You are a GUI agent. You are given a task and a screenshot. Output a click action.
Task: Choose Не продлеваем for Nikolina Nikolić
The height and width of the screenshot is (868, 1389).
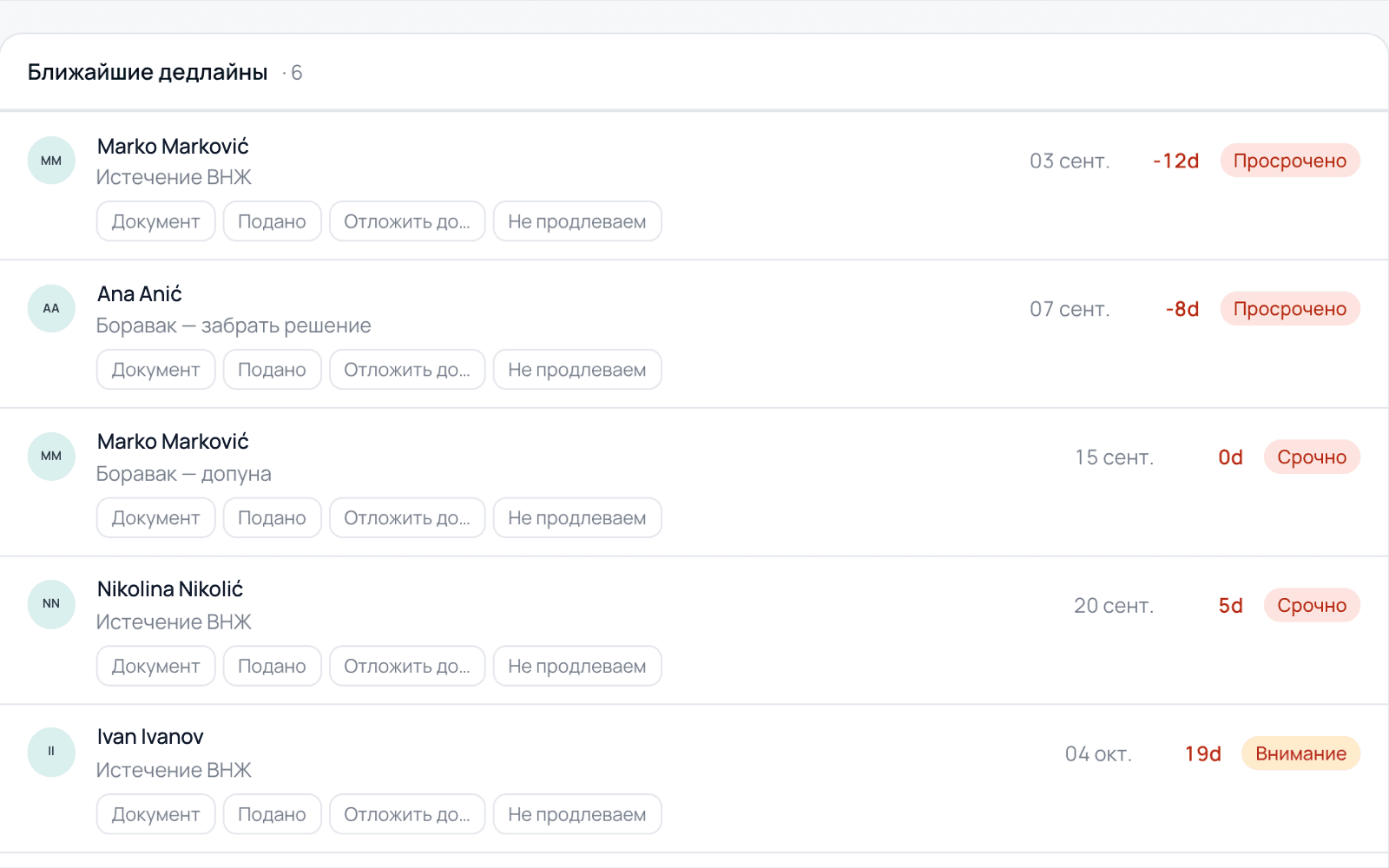(x=577, y=667)
